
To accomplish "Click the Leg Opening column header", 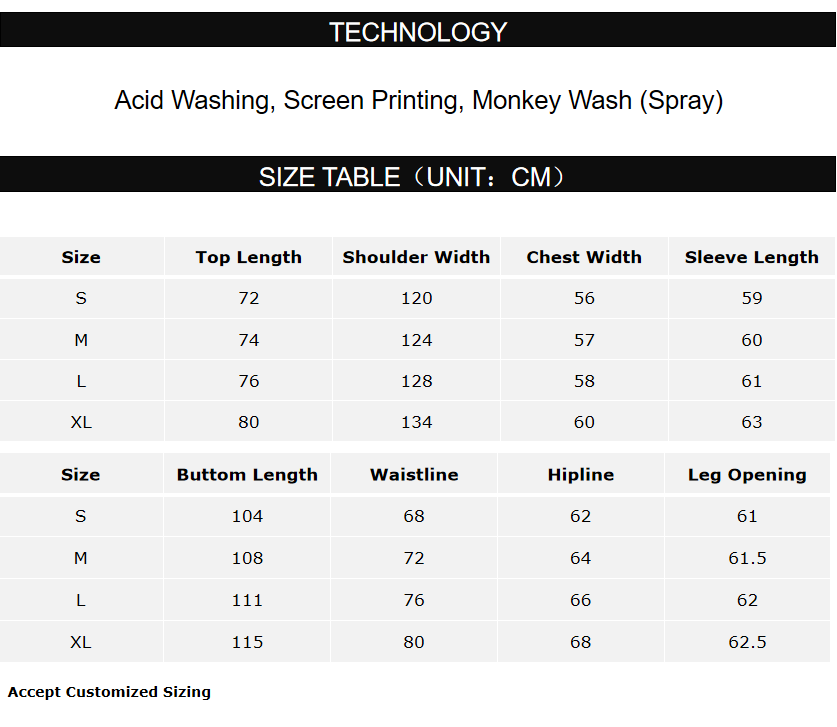I will point(747,475).
